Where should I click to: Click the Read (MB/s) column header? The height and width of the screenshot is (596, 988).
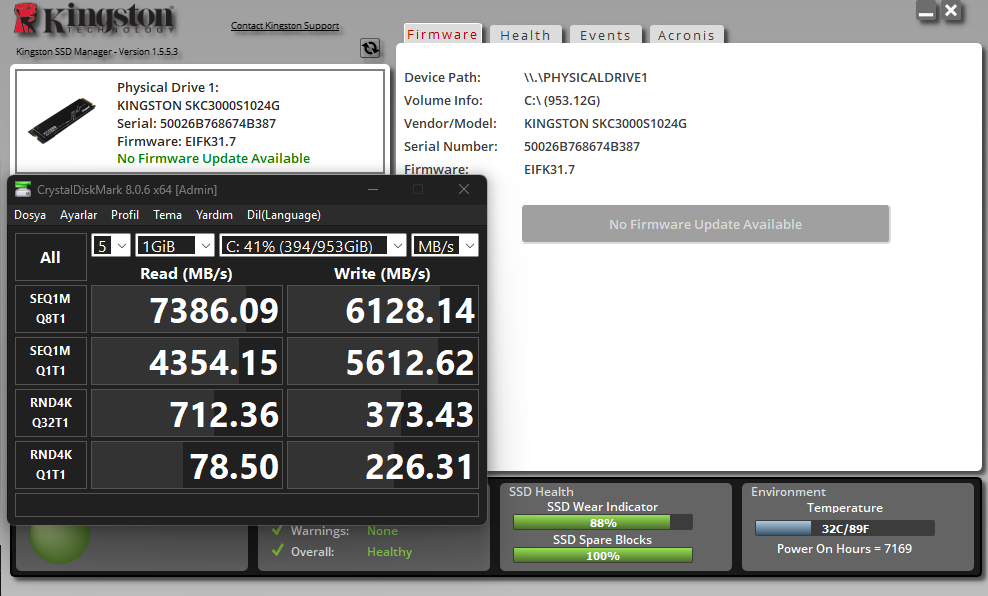(x=187, y=273)
